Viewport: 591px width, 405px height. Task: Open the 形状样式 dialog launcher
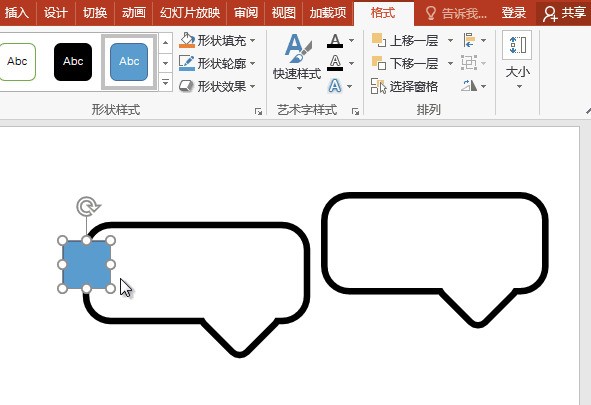point(258,111)
